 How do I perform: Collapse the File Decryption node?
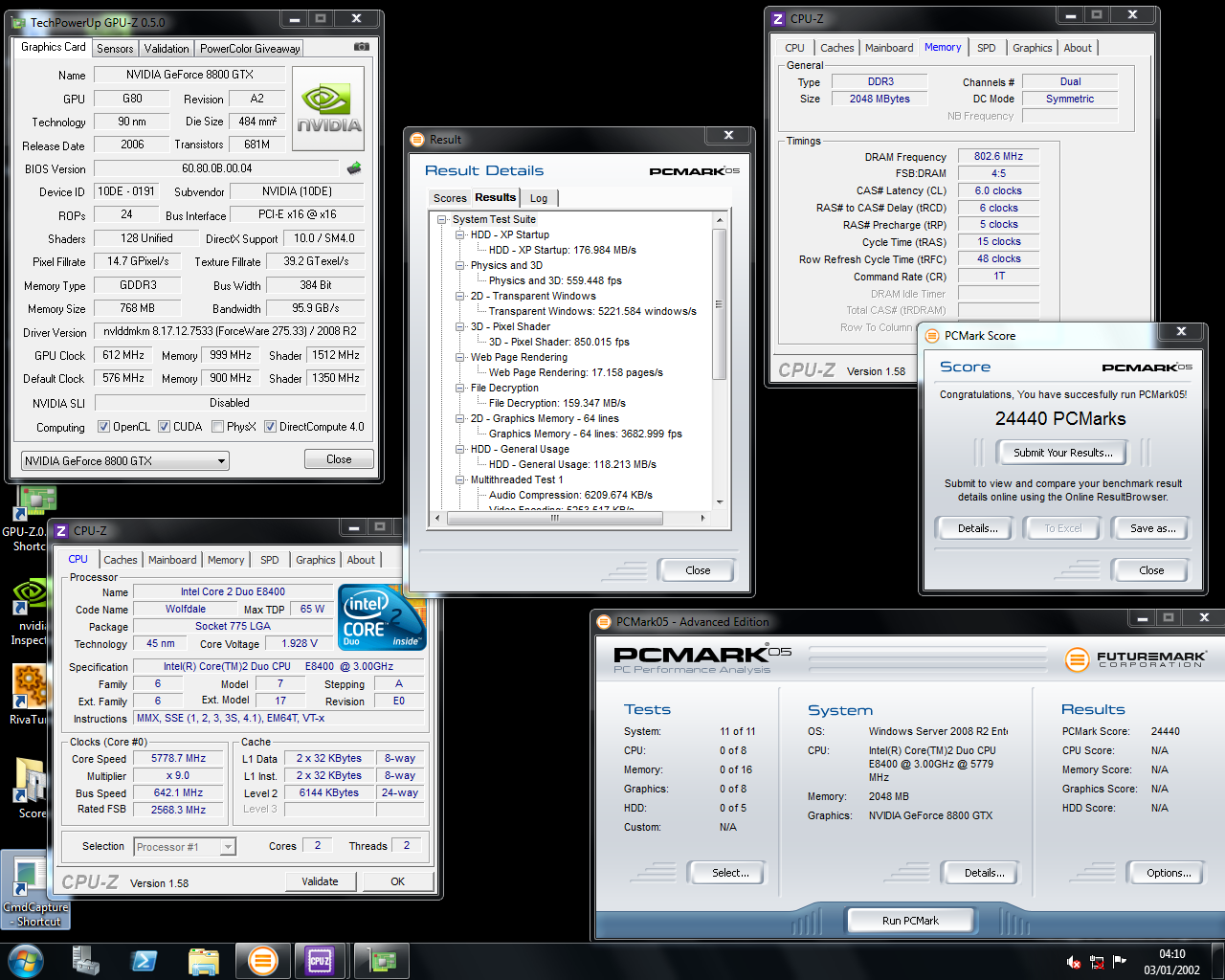tap(460, 388)
